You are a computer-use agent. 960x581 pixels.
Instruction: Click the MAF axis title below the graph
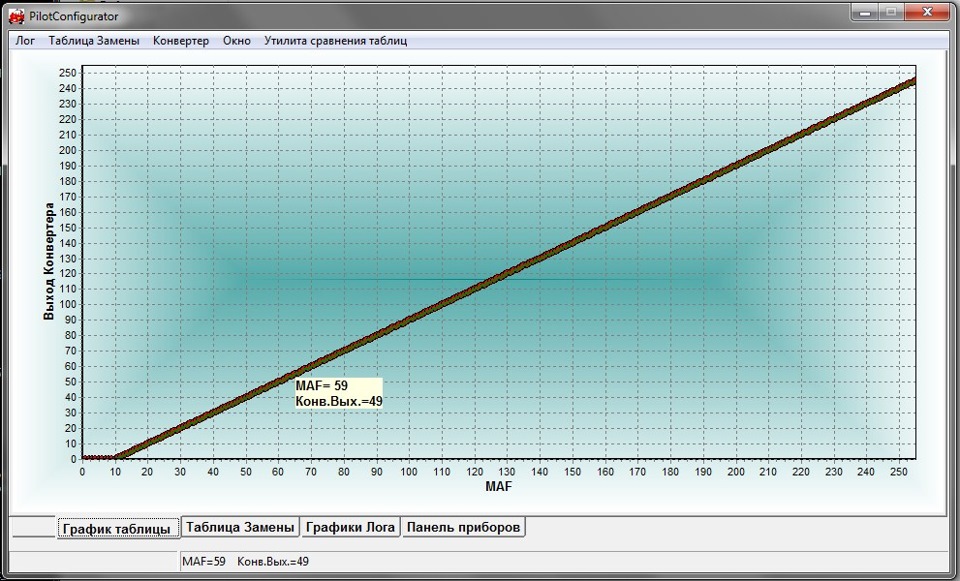coord(498,487)
